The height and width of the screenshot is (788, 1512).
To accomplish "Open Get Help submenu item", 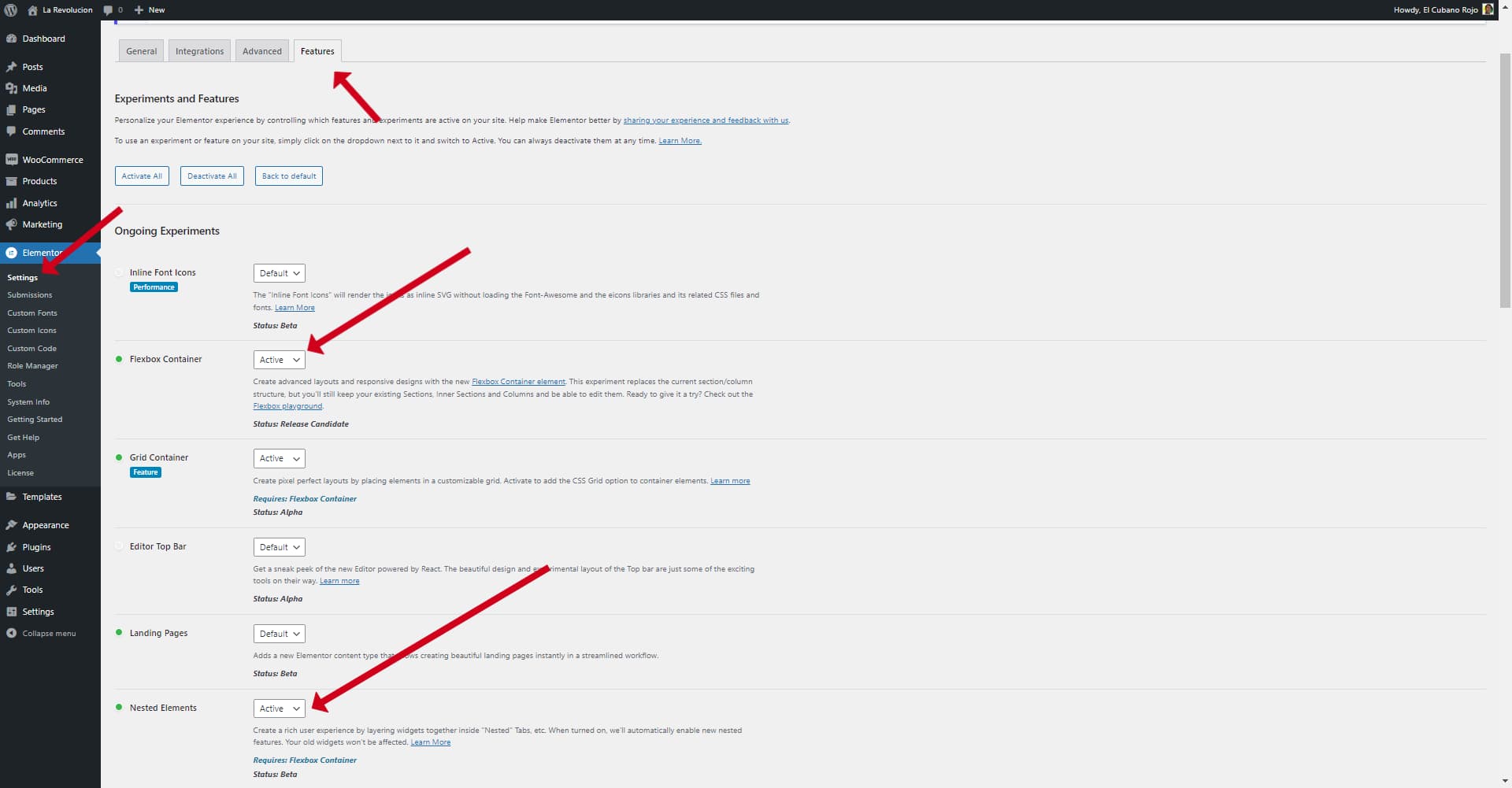I will click(x=23, y=438).
